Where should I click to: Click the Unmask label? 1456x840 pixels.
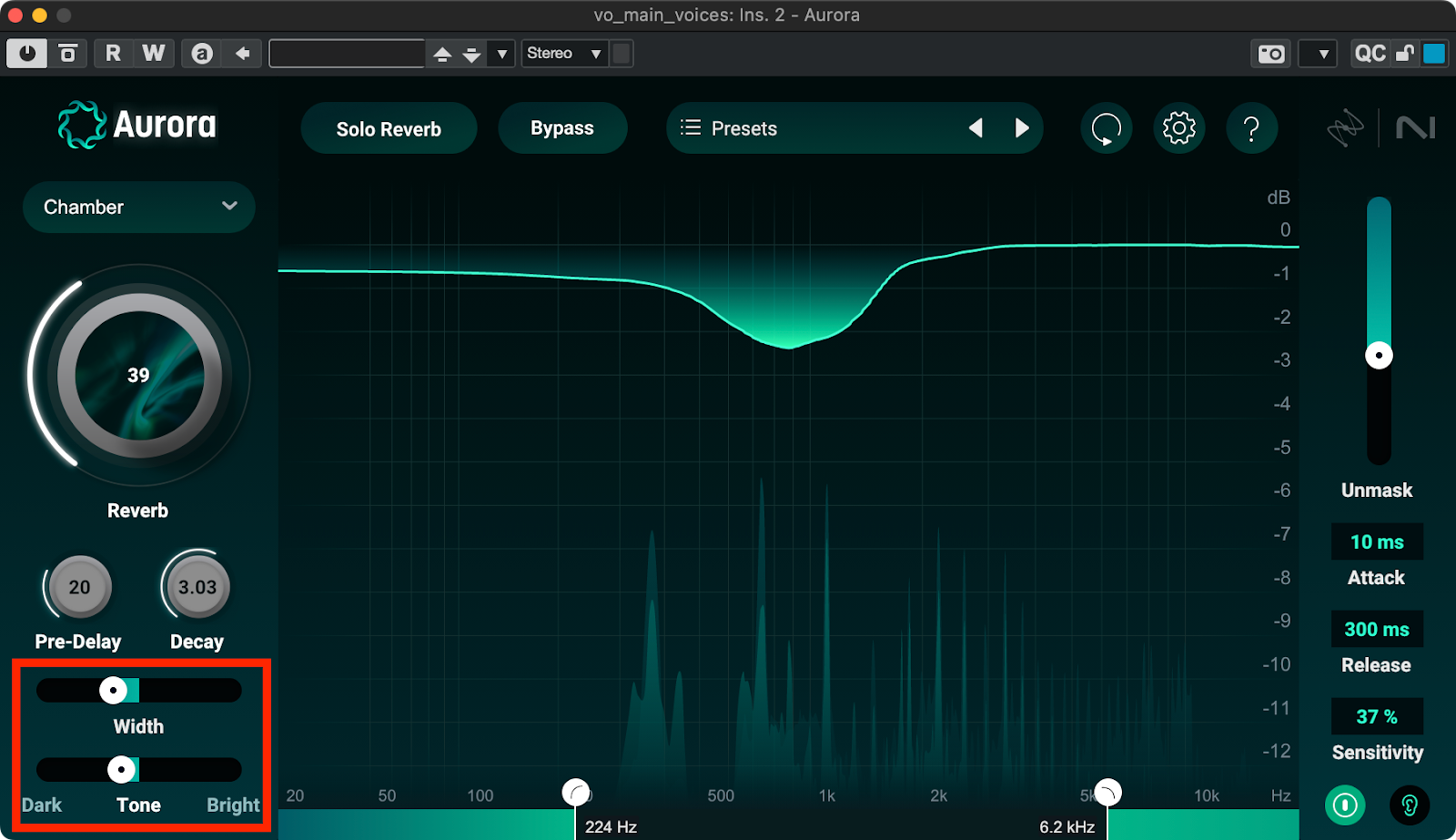tap(1377, 491)
